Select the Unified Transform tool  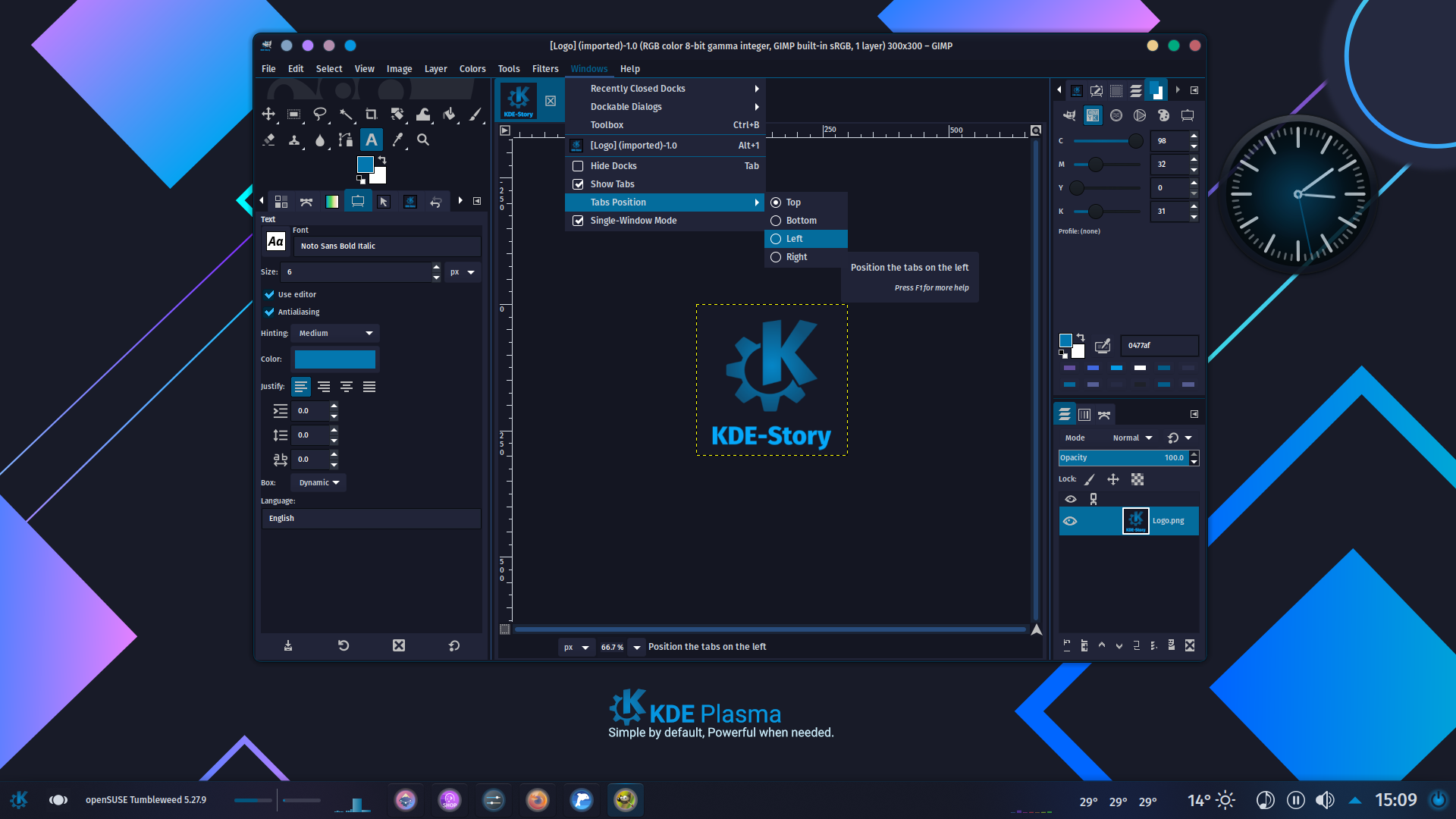click(397, 114)
